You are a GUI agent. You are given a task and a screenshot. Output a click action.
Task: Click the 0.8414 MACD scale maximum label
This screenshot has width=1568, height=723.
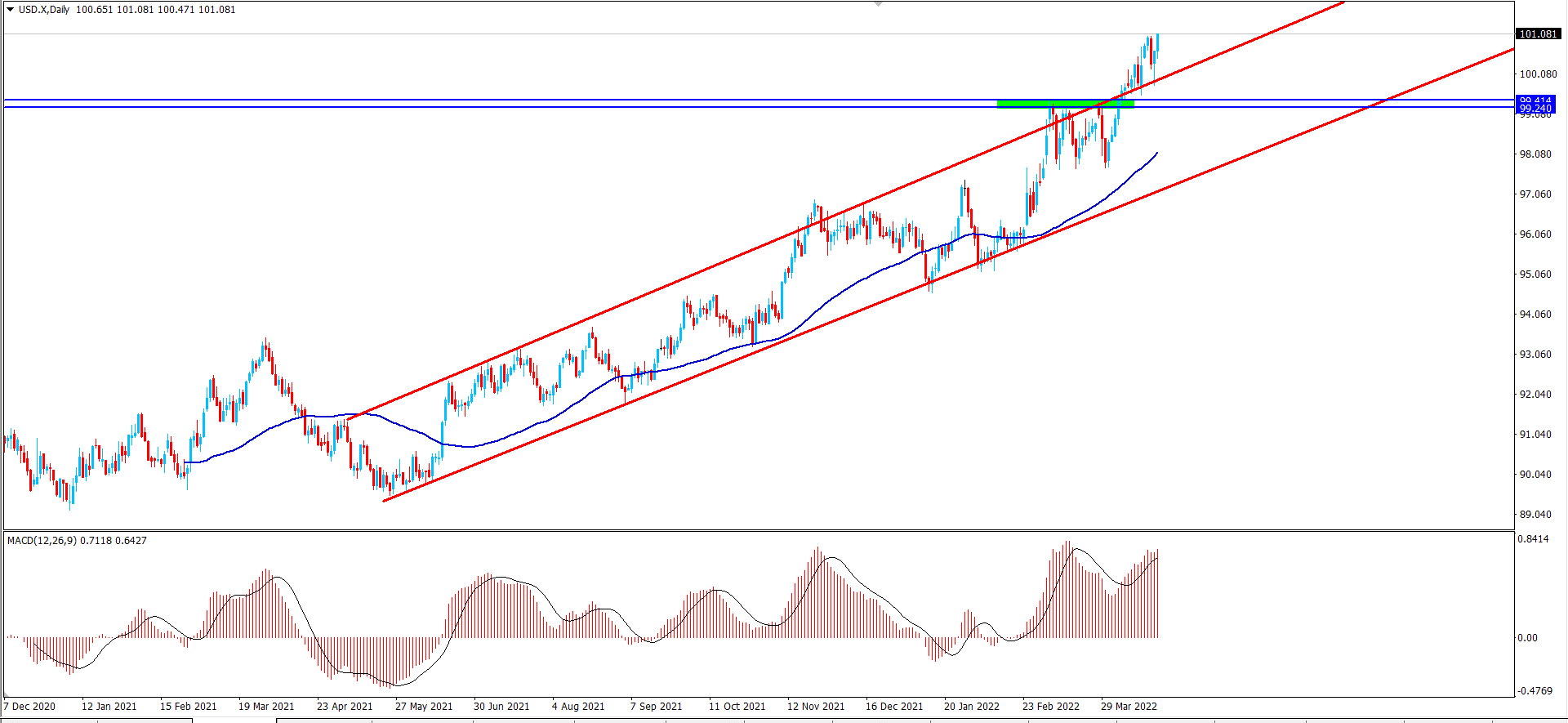tap(1532, 539)
